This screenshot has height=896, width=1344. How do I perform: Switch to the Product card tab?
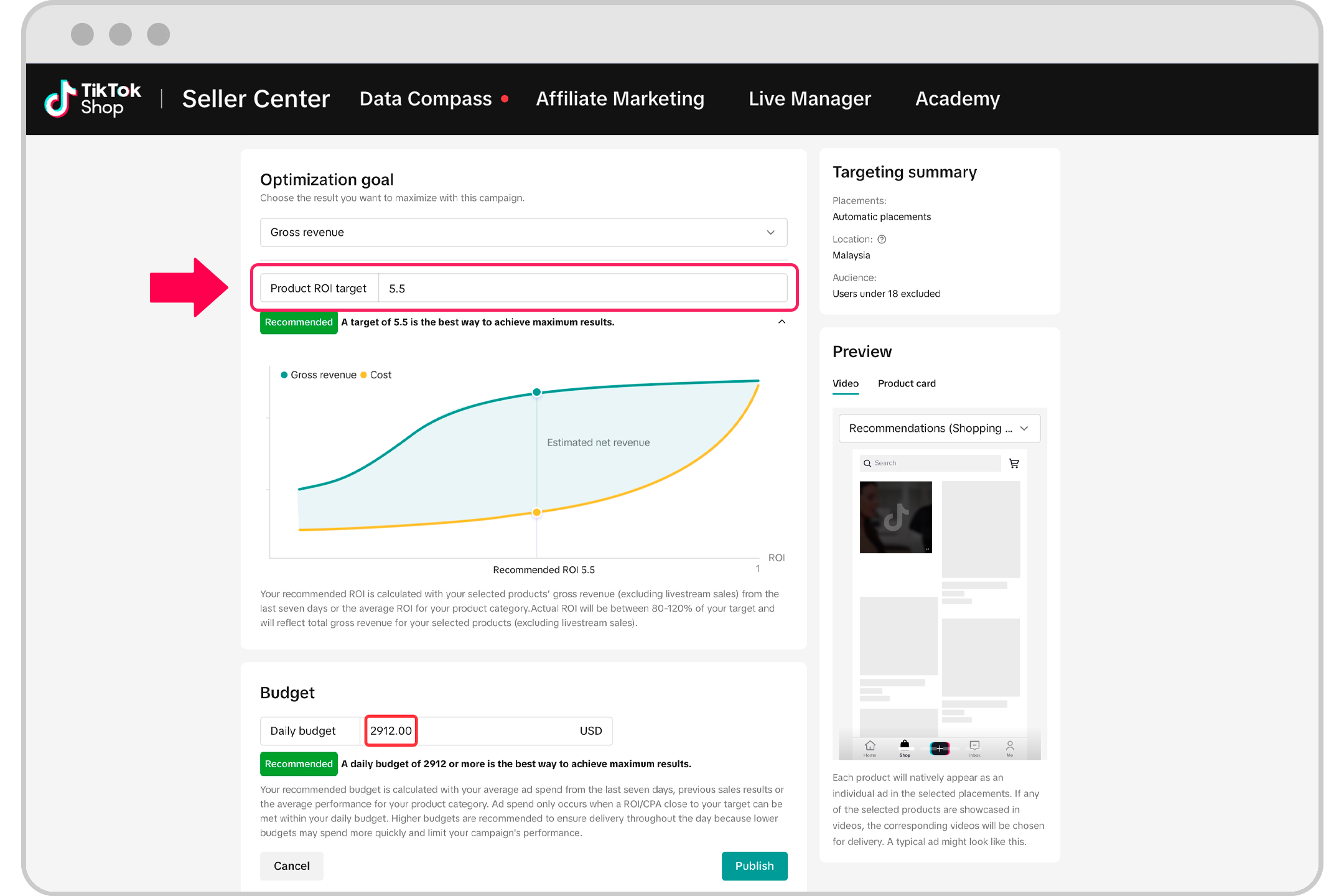click(907, 383)
